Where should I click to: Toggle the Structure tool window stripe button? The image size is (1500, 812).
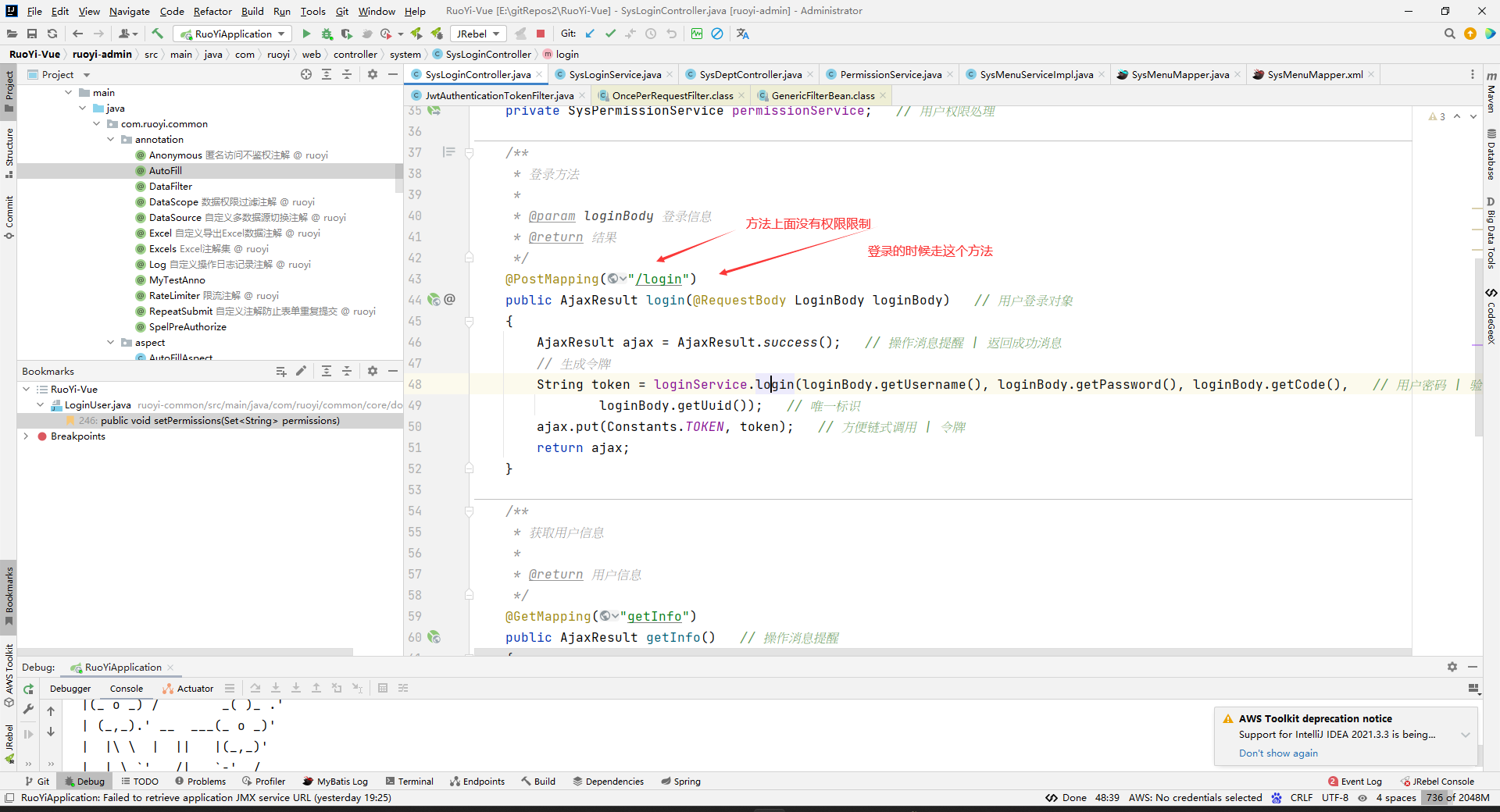(x=9, y=153)
